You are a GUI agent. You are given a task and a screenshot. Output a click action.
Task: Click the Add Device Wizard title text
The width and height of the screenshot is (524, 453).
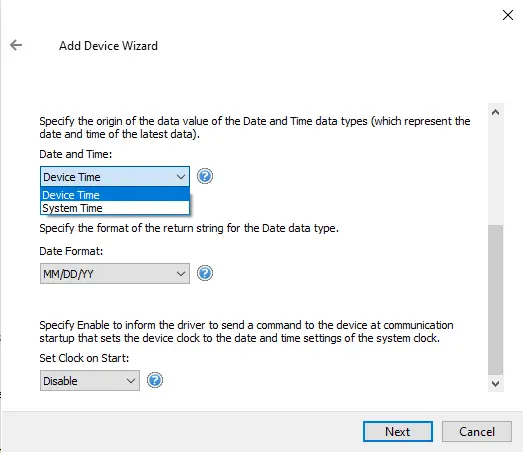(x=108, y=46)
